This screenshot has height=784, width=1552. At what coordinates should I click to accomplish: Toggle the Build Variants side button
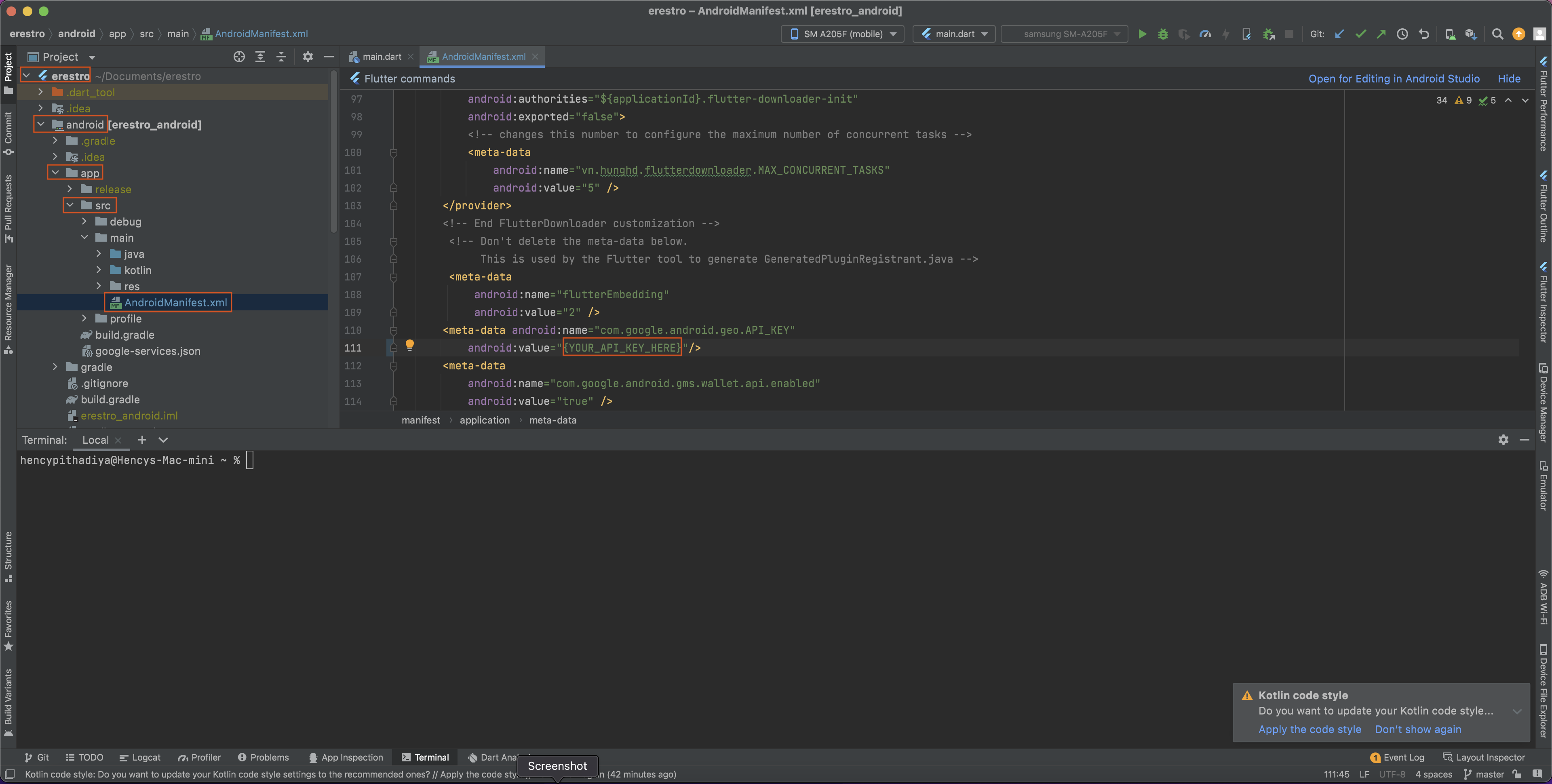[8, 703]
